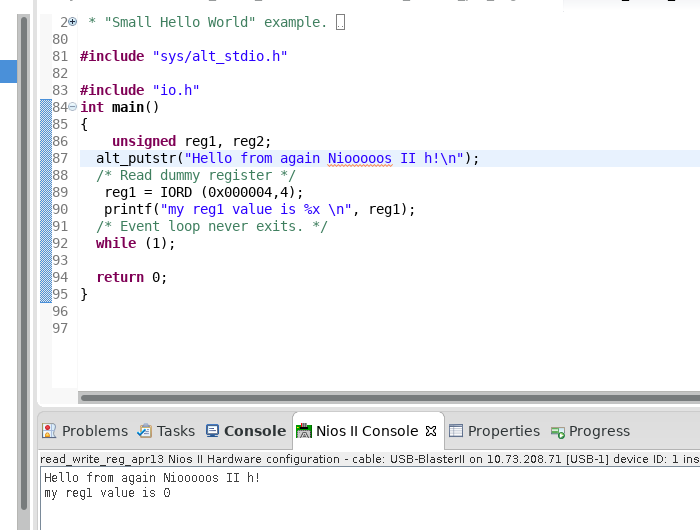This screenshot has width=700, height=530.
Task: Collapse the main function at line 84
Action: pyautogui.click(x=72, y=107)
